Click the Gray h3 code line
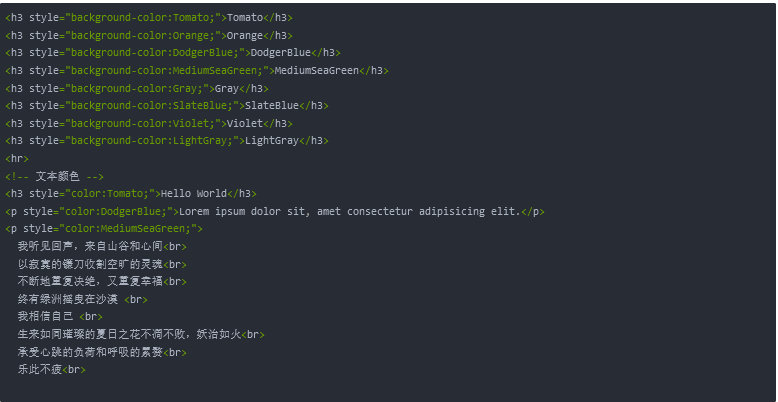This screenshot has width=778, height=402. tap(137, 89)
